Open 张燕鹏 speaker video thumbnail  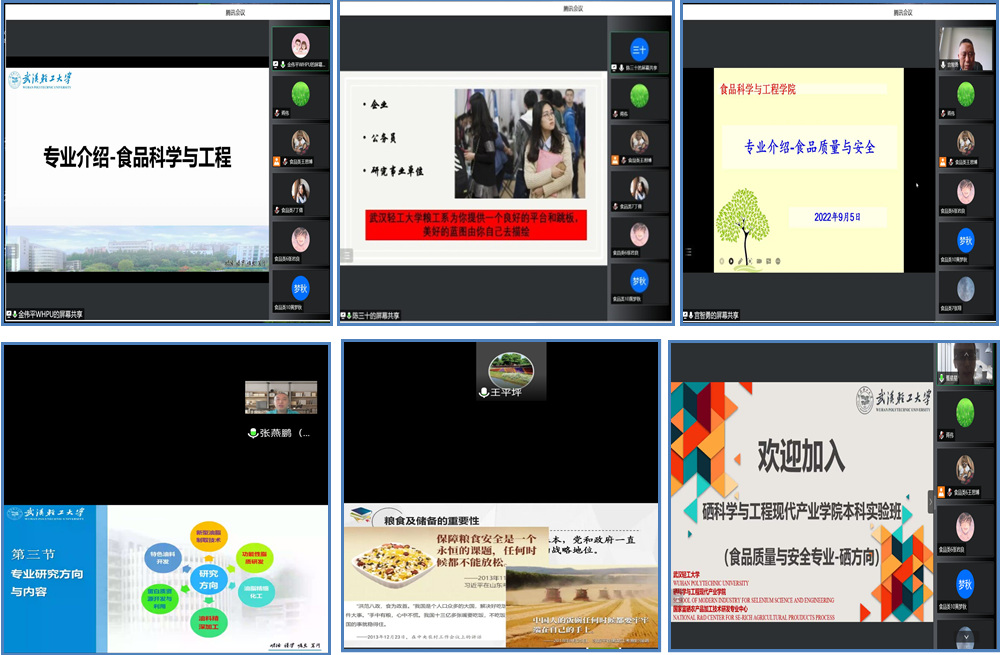[x=281, y=397]
